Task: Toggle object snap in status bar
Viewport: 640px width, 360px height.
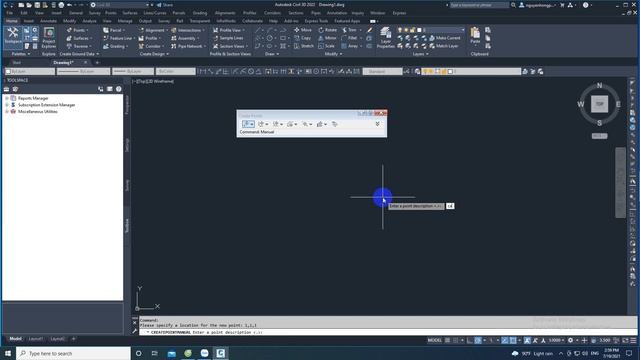Action: (x=513, y=340)
